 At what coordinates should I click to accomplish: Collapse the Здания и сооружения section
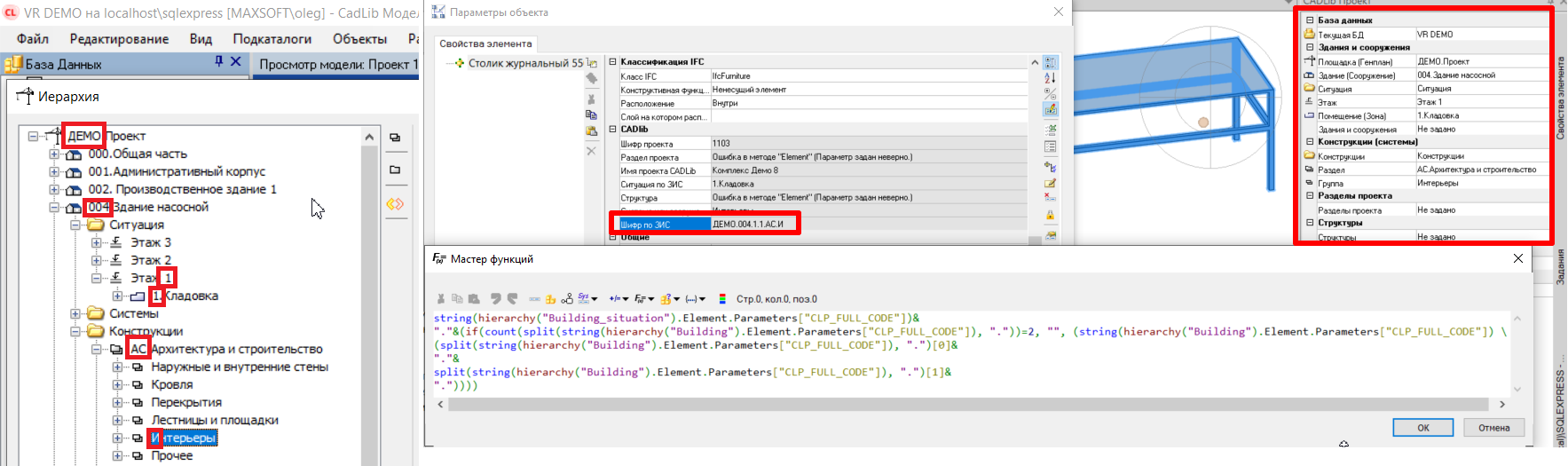pos(1310,48)
